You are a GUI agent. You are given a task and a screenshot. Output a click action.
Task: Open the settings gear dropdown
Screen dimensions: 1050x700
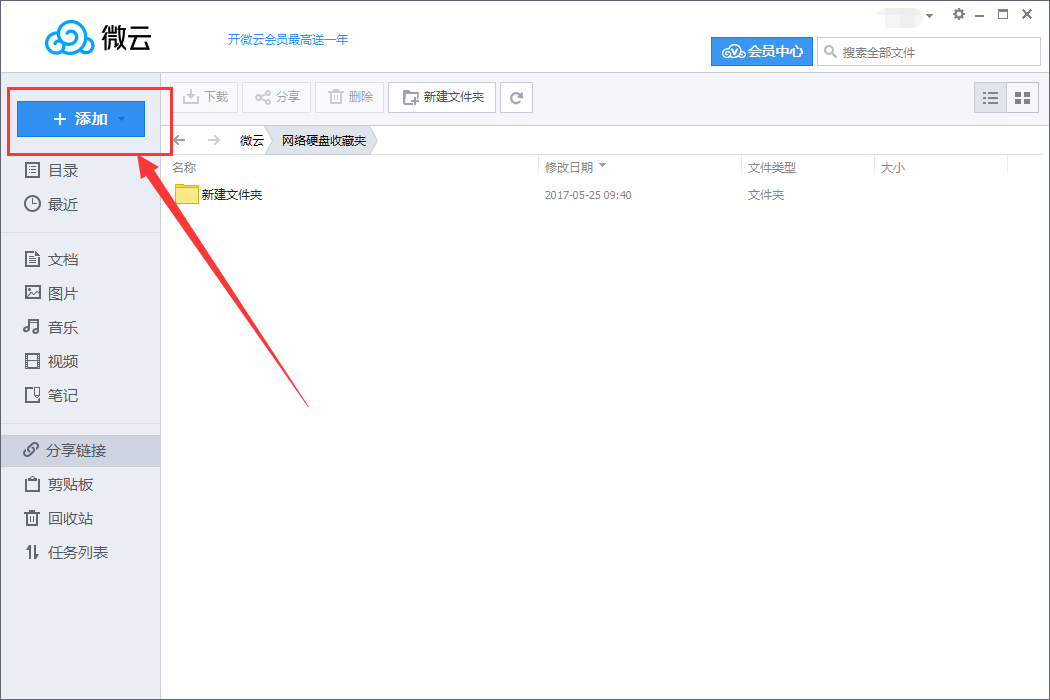pos(958,14)
